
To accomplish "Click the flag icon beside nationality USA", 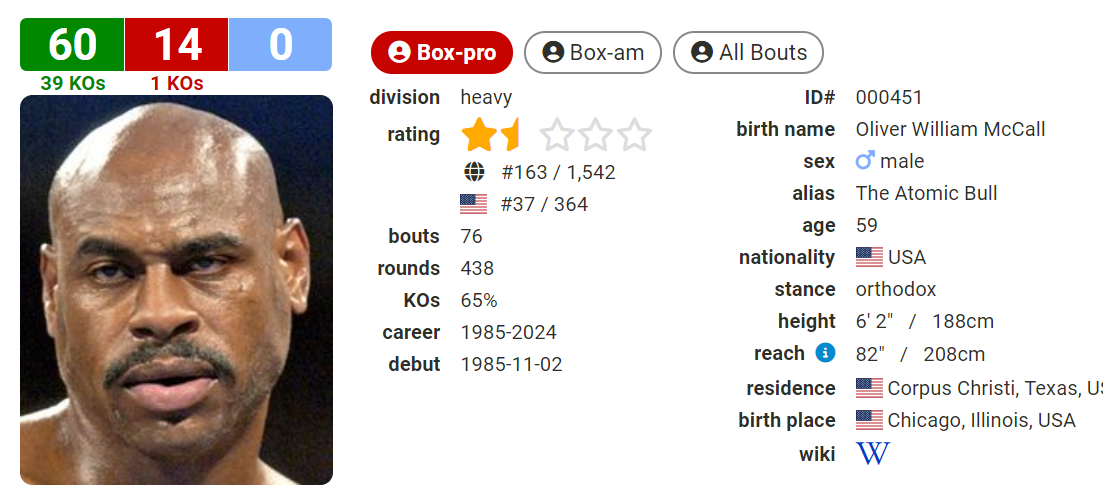I will pos(869,257).
